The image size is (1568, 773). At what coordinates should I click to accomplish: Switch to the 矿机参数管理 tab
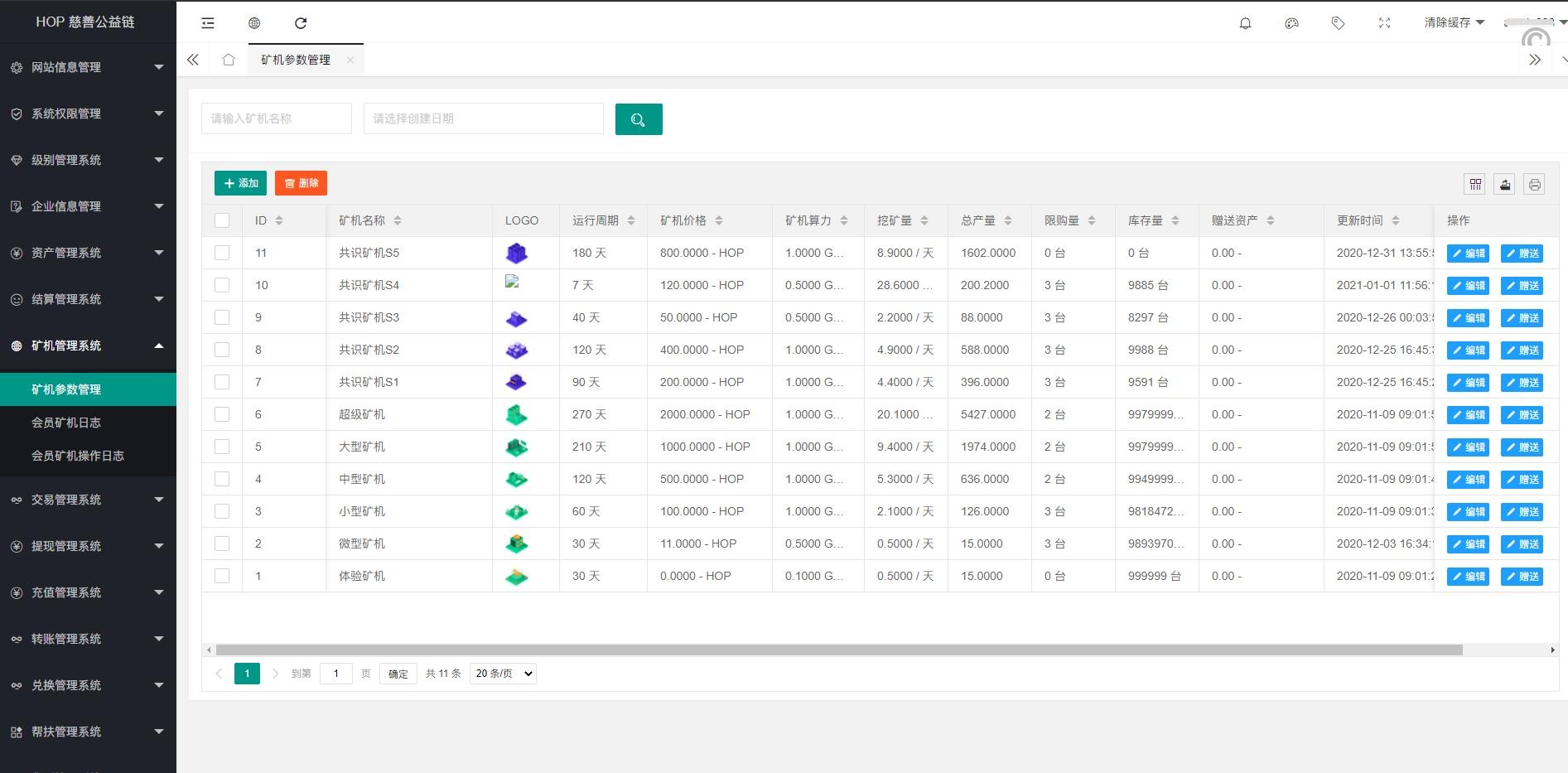pos(296,60)
